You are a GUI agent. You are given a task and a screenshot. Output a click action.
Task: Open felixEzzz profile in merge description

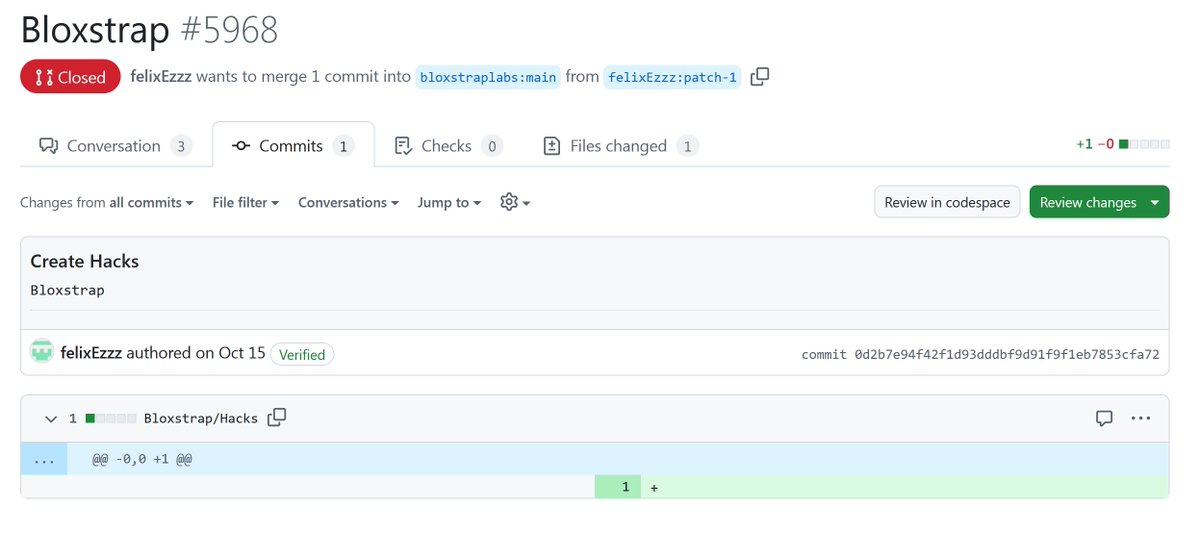click(161, 76)
